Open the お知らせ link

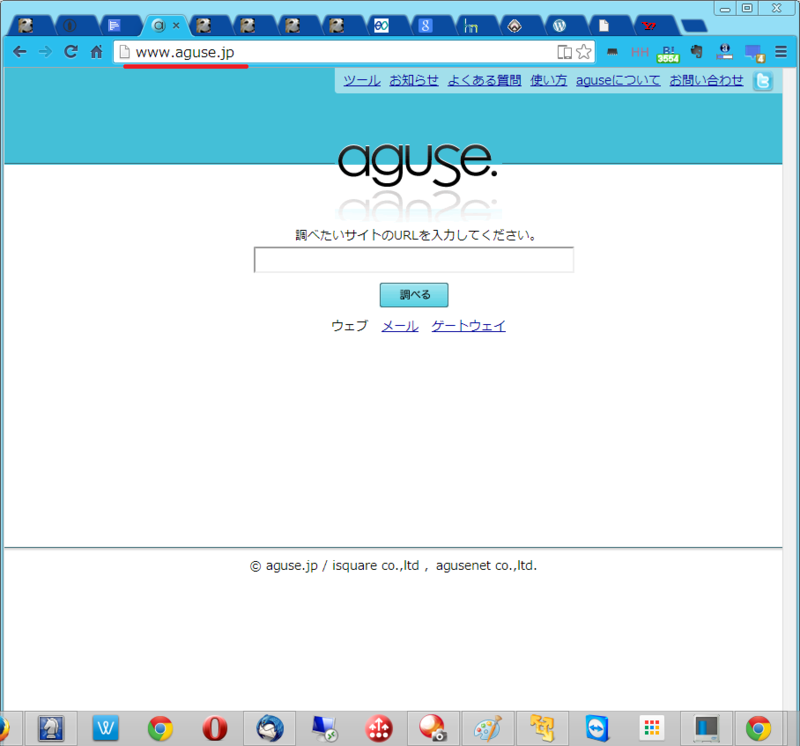[414, 80]
